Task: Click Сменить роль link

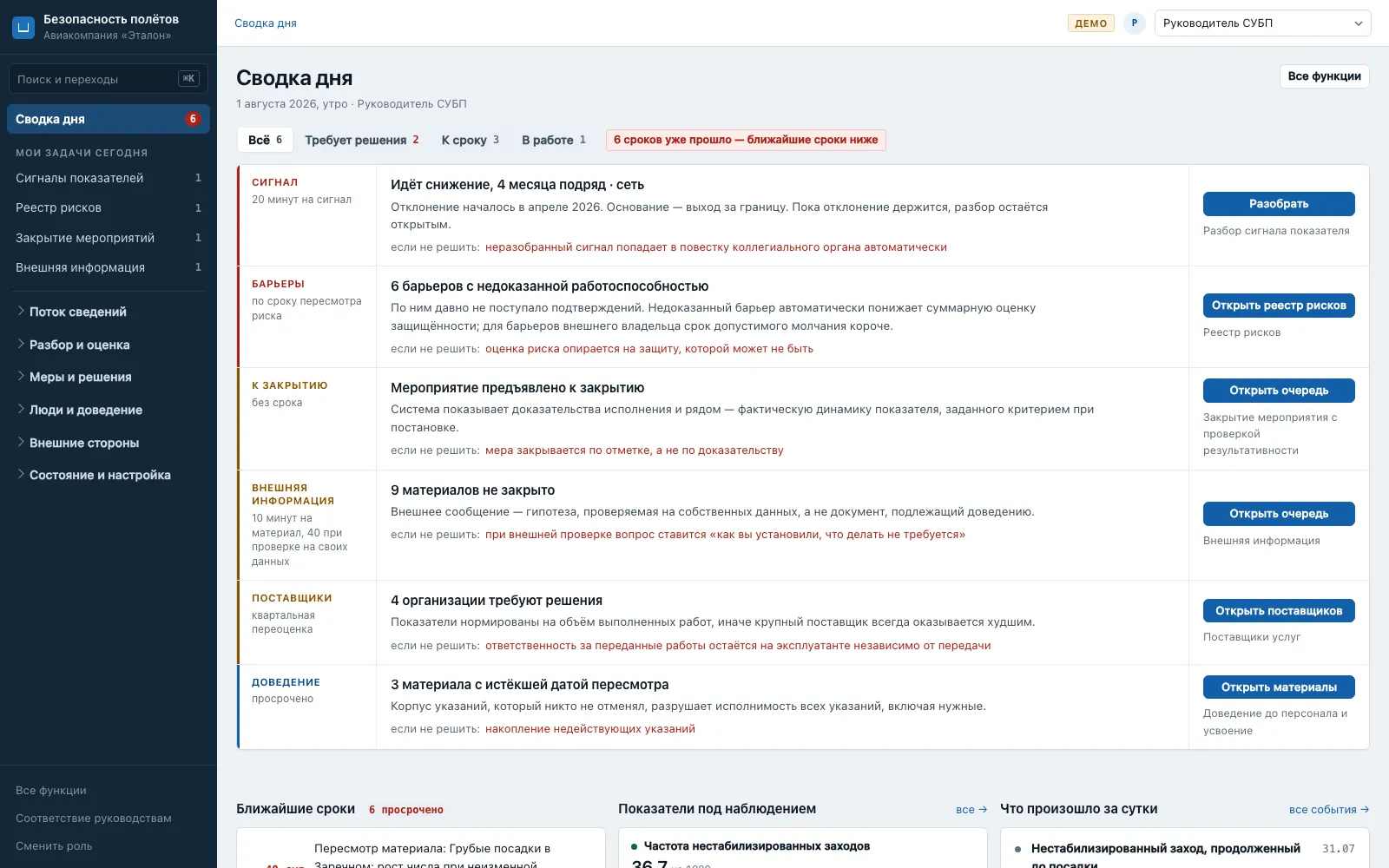Action: pyautogui.click(x=54, y=846)
